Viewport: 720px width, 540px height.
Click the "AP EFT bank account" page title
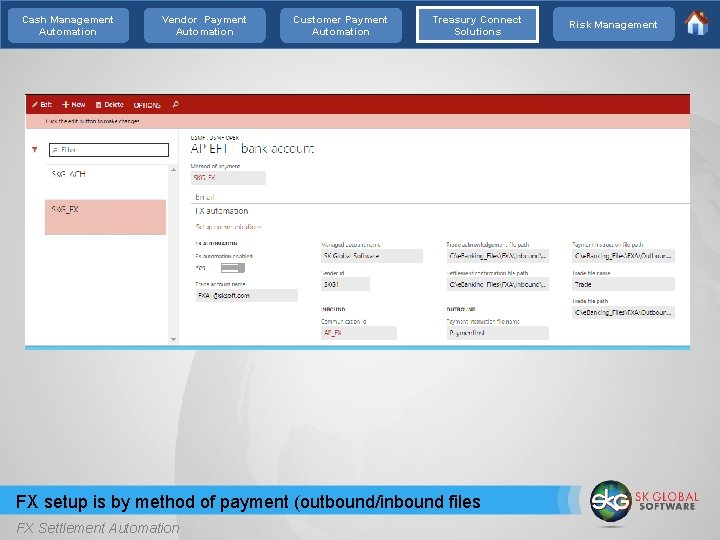252,148
